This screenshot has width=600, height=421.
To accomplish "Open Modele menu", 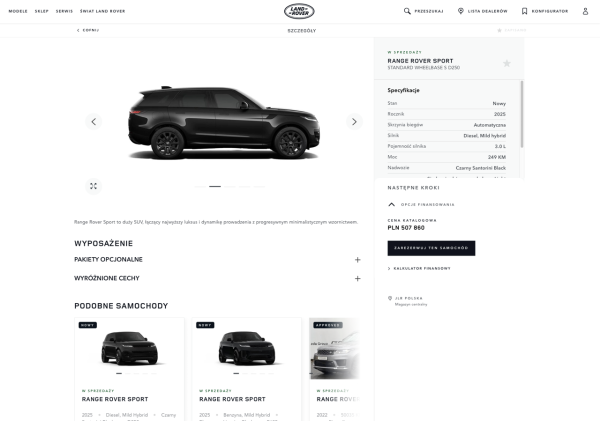I will (18, 11).
